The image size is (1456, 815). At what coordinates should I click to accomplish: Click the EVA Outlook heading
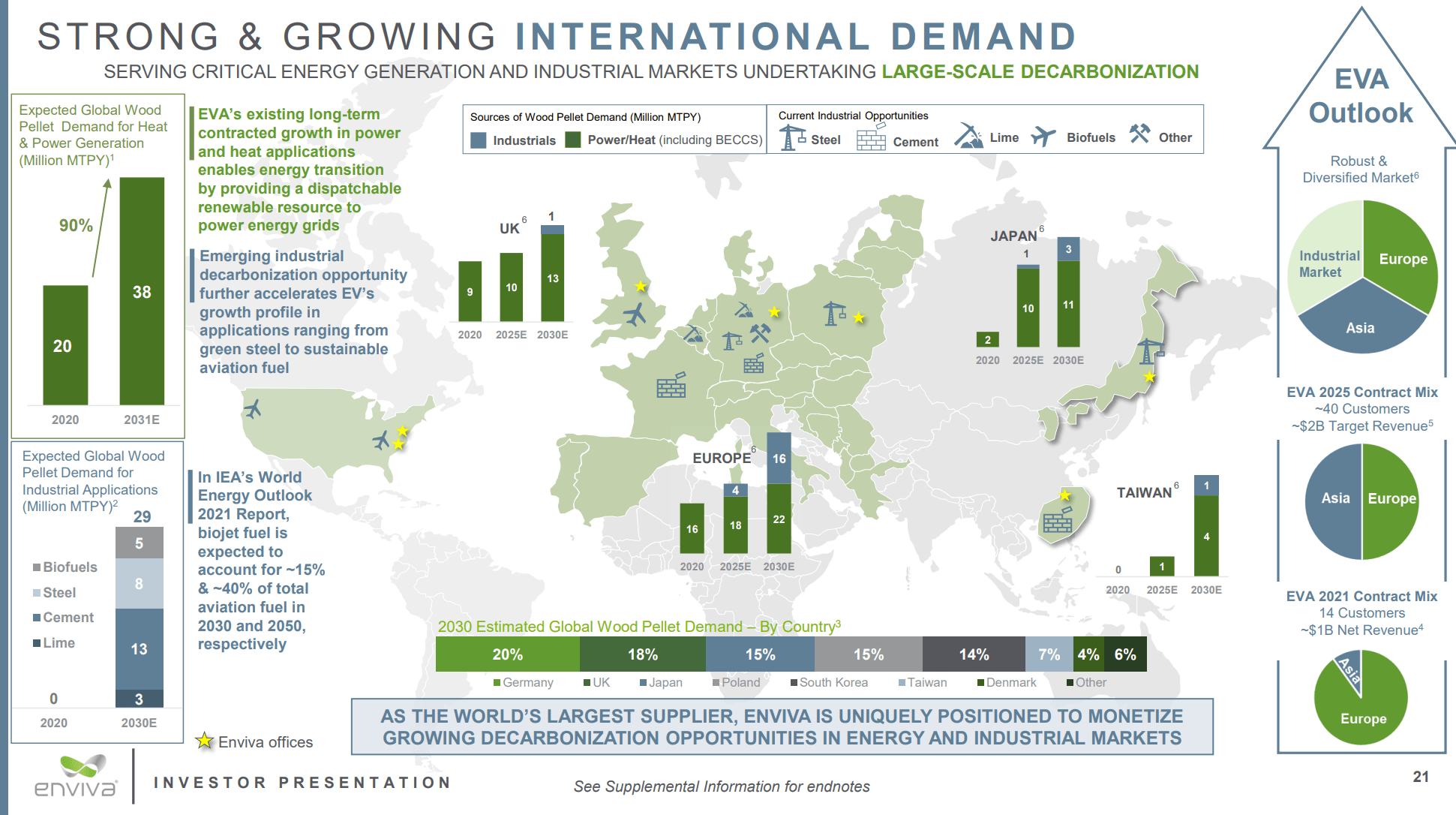coord(1361,96)
